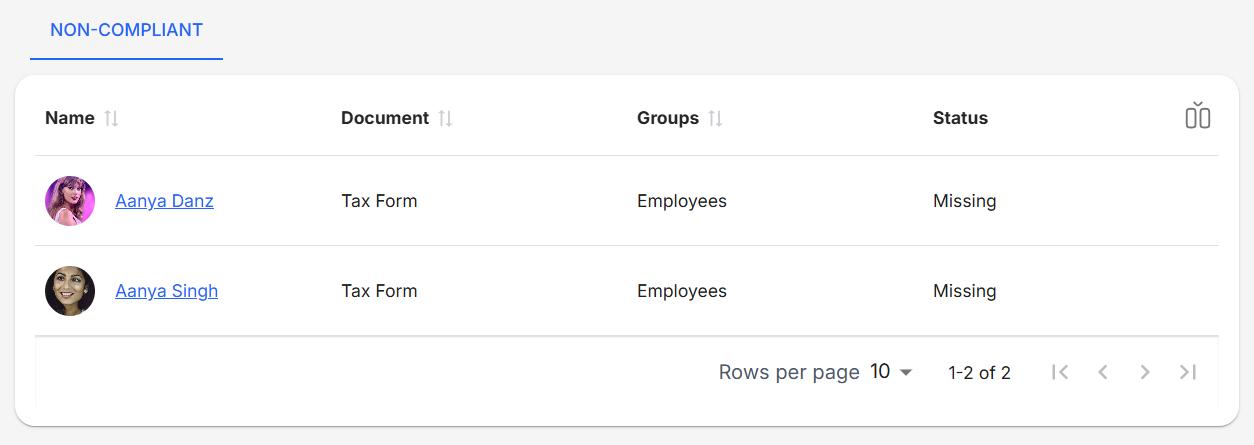Go to the first page of results
Screen dimensions: 1254x445
coord(1060,372)
